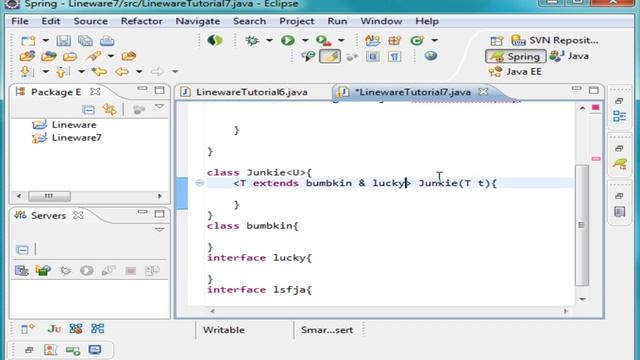Image resolution: width=640 pixels, height=360 pixels.
Task: Open the Search menu
Action: (x=249, y=21)
